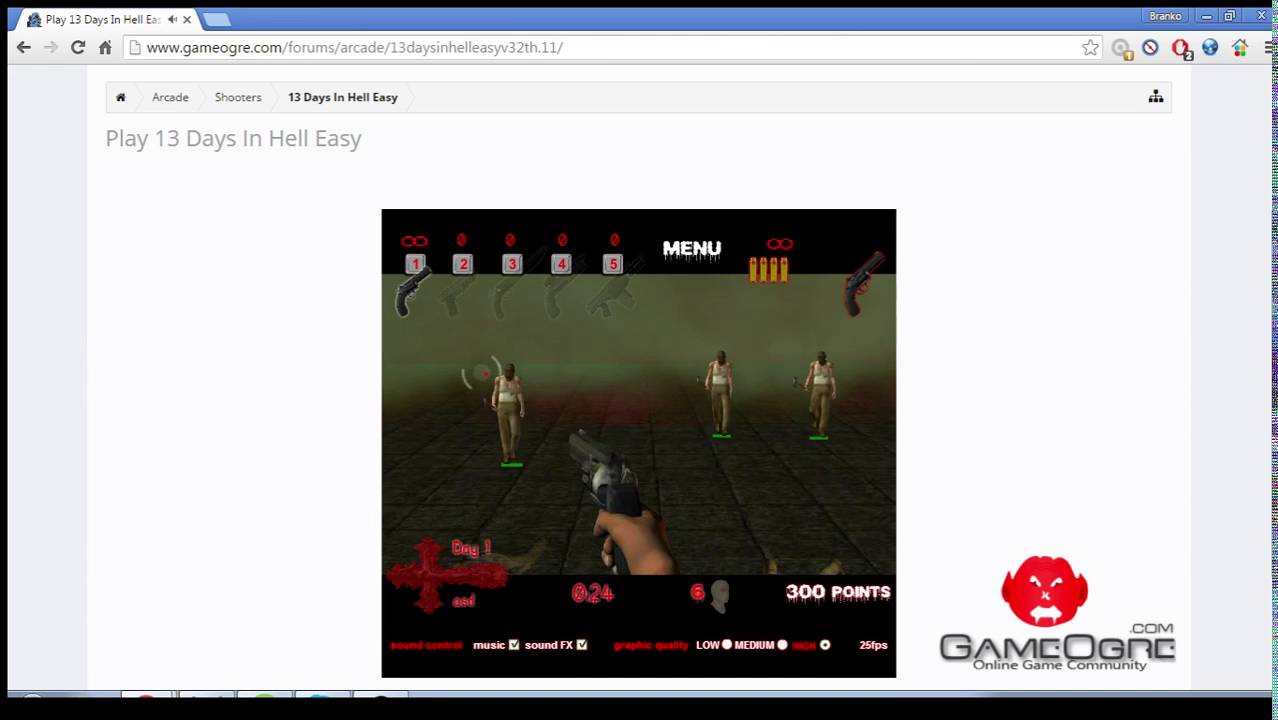This screenshot has height=720, width=1278.
Task: Mute the tab via speaker icon
Action: coord(172,19)
